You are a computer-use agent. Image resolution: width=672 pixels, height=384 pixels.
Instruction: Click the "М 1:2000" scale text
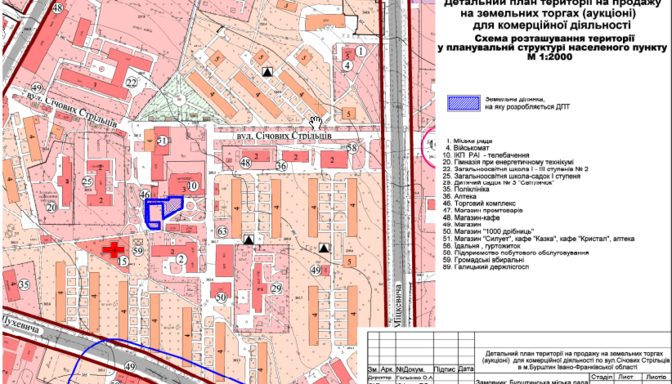[551, 57]
